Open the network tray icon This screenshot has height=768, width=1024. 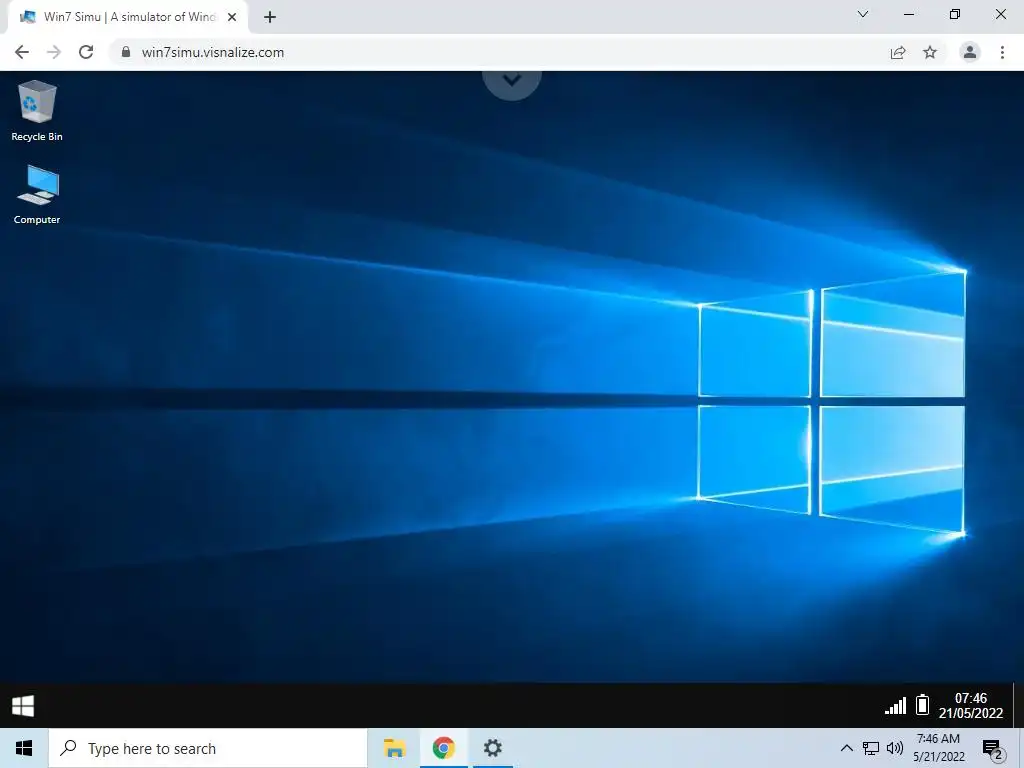click(871, 748)
